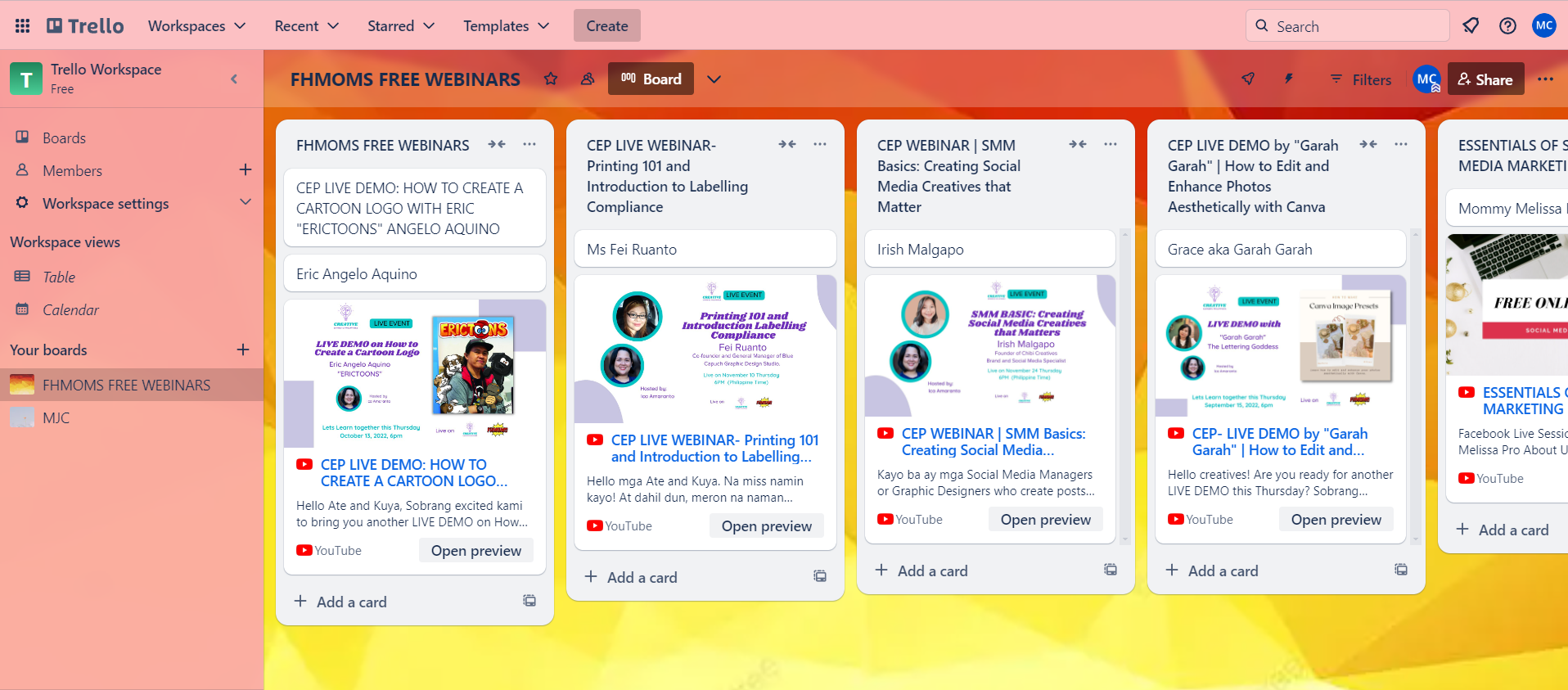
Task: Create card from template in Garah Garah list
Action: pyautogui.click(x=1401, y=570)
